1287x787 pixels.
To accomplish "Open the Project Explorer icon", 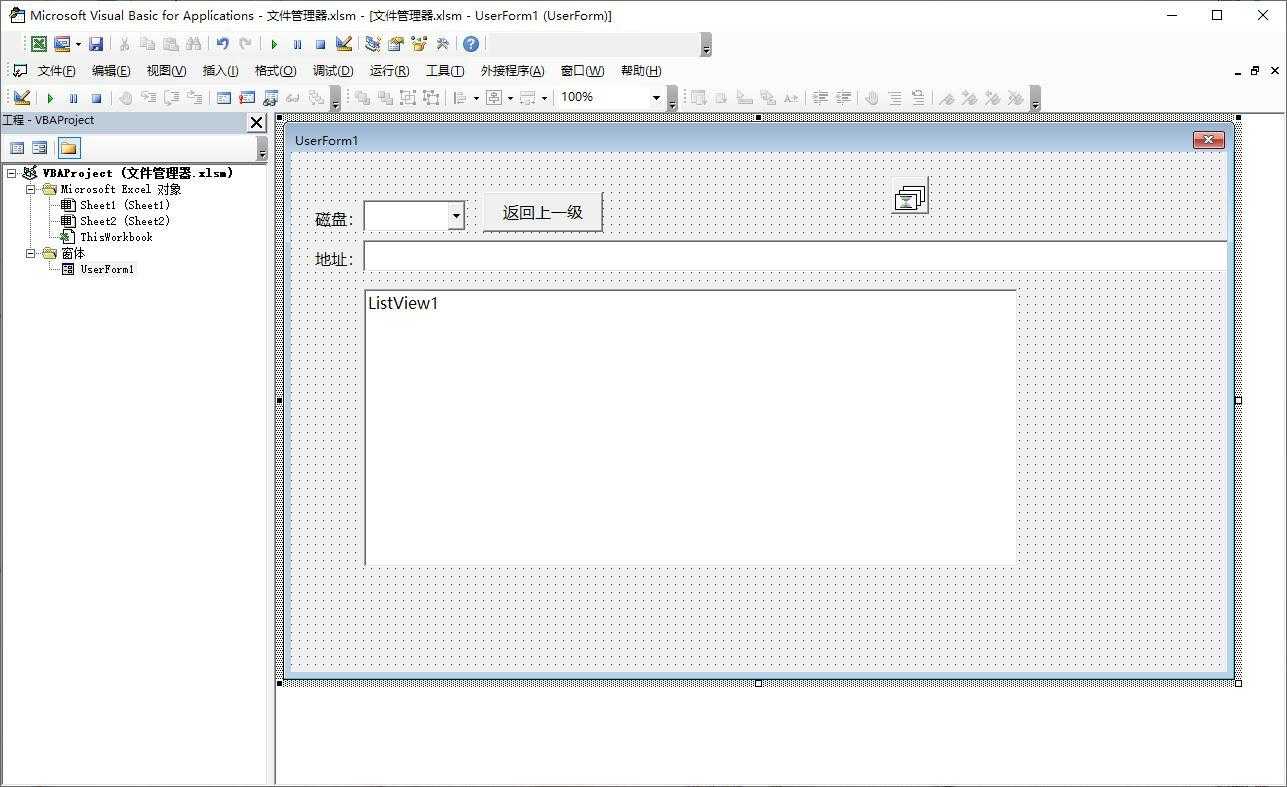I will pyautogui.click(x=373, y=44).
